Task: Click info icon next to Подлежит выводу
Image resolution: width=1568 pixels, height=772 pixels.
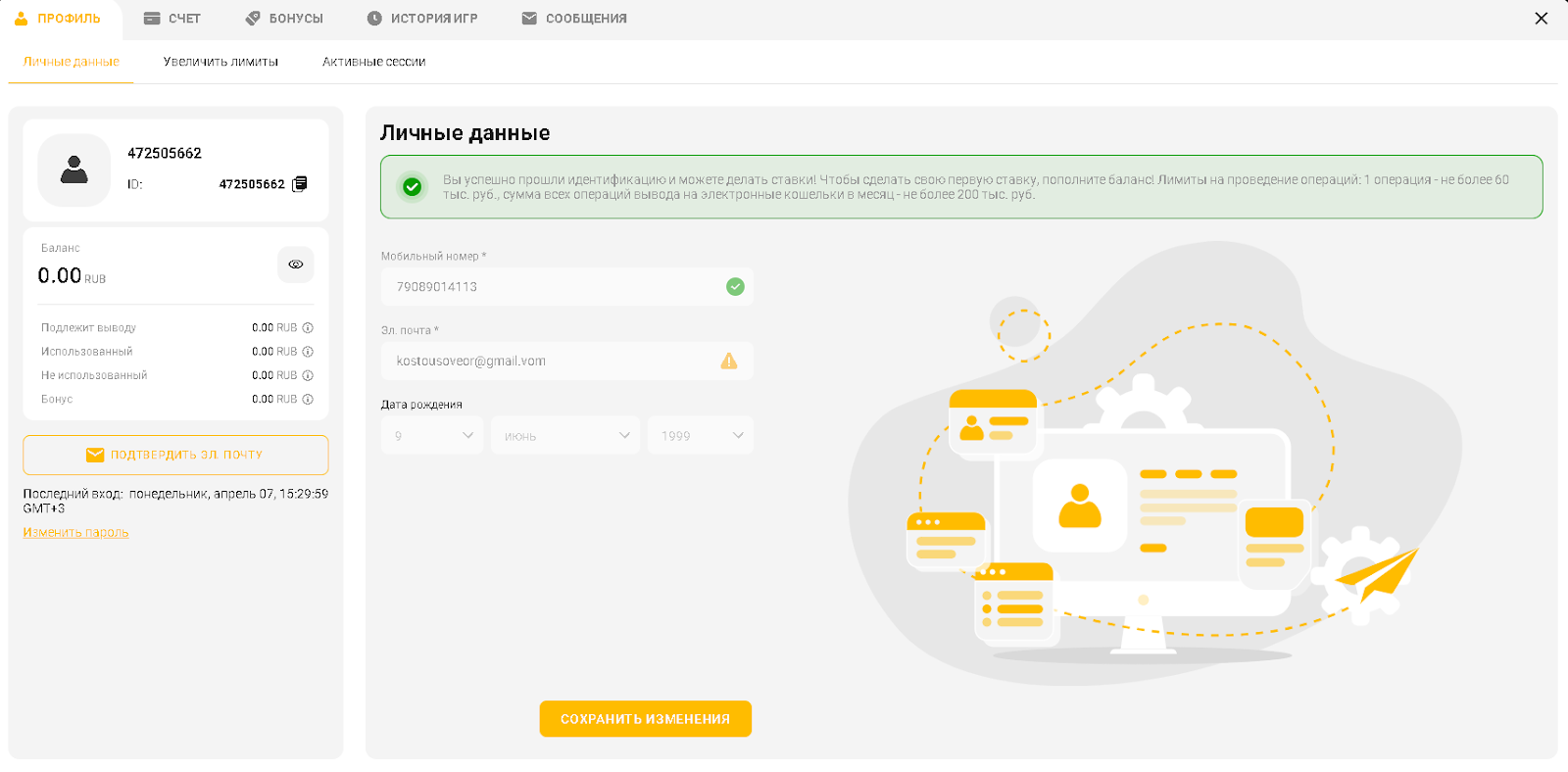Action: [308, 328]
